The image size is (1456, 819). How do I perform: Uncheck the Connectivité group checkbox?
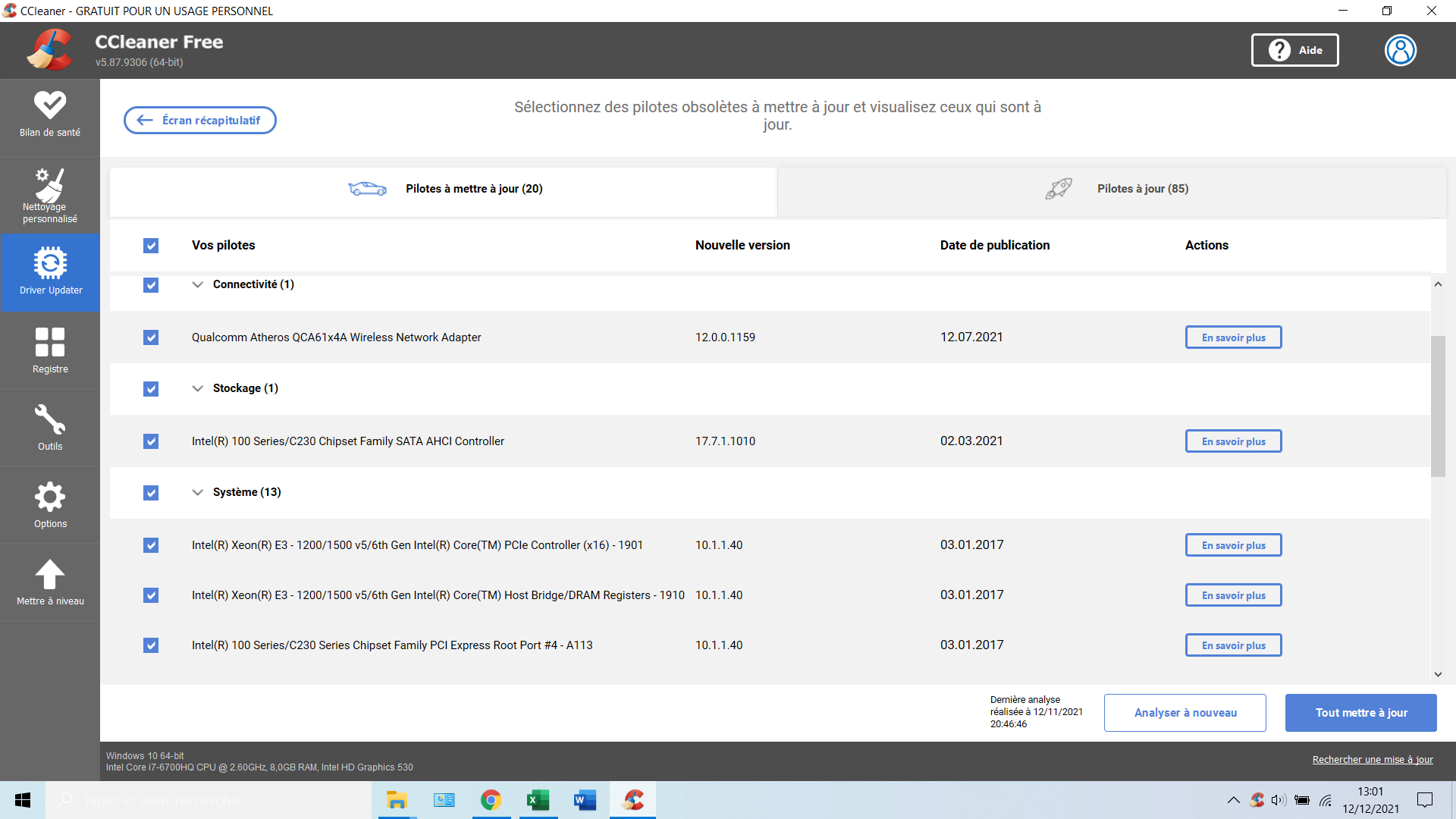pos(151,285)
